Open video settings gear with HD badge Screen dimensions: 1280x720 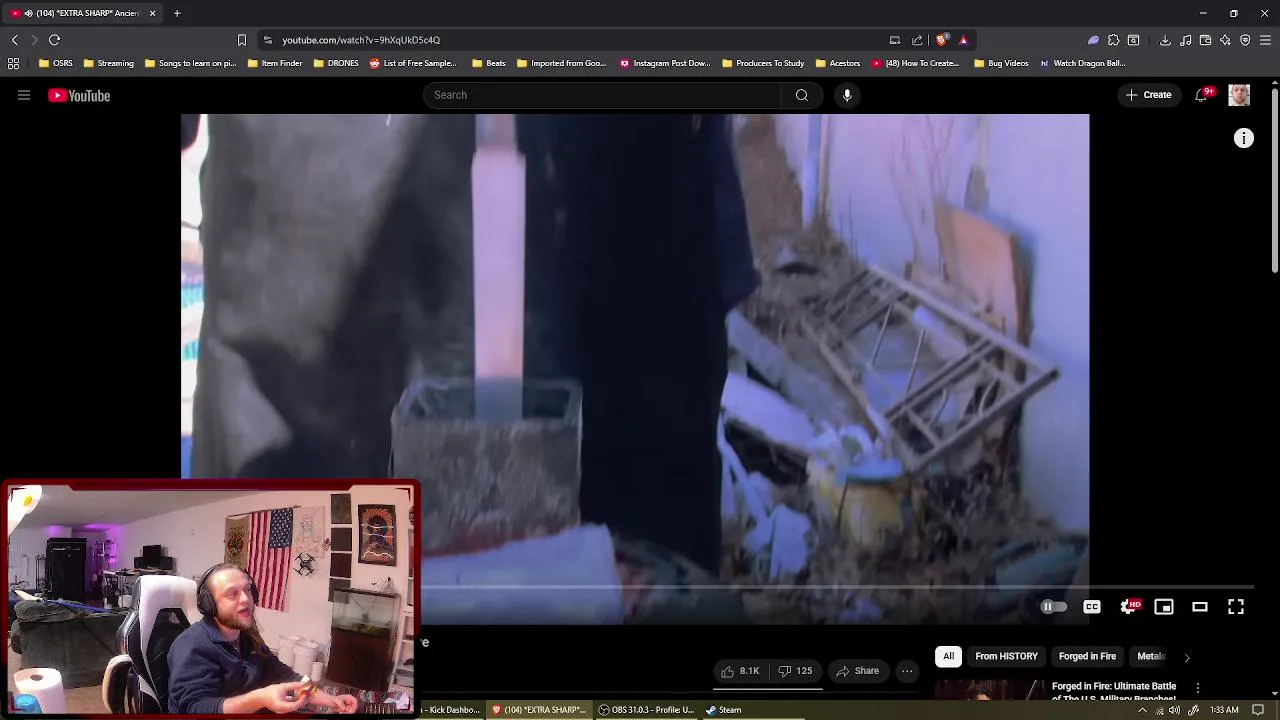pyautogui.click(x=1129, y=607)
